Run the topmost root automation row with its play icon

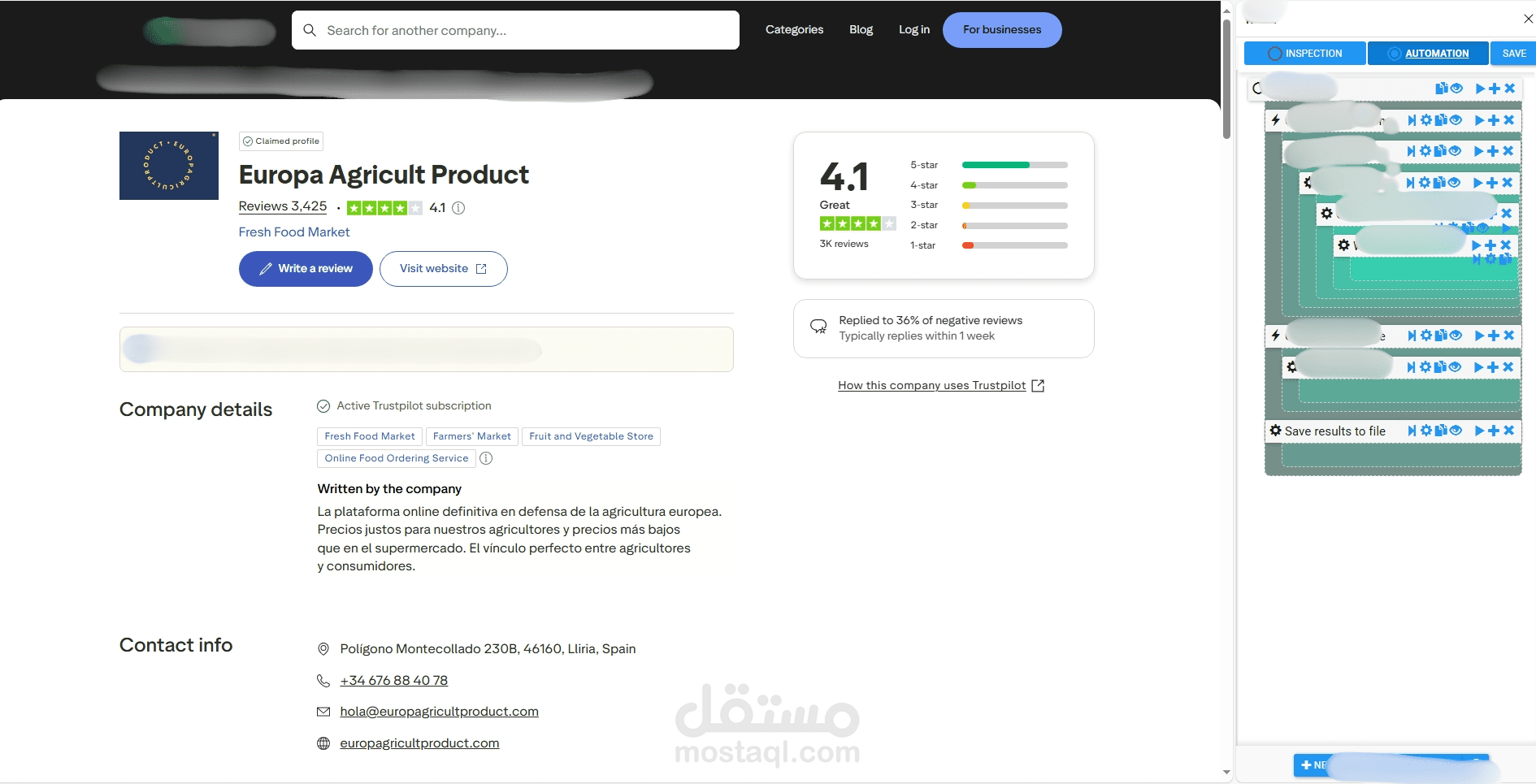(x=1480, y=89)
